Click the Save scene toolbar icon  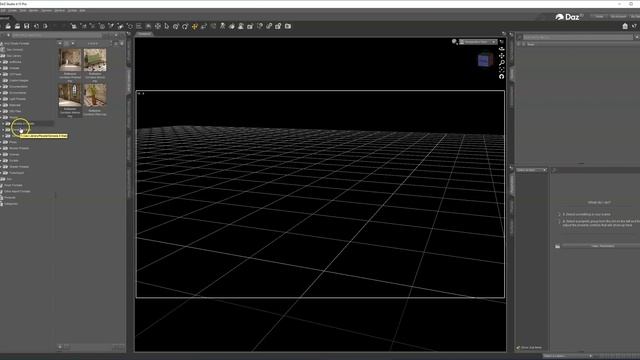tap(27, 26)
